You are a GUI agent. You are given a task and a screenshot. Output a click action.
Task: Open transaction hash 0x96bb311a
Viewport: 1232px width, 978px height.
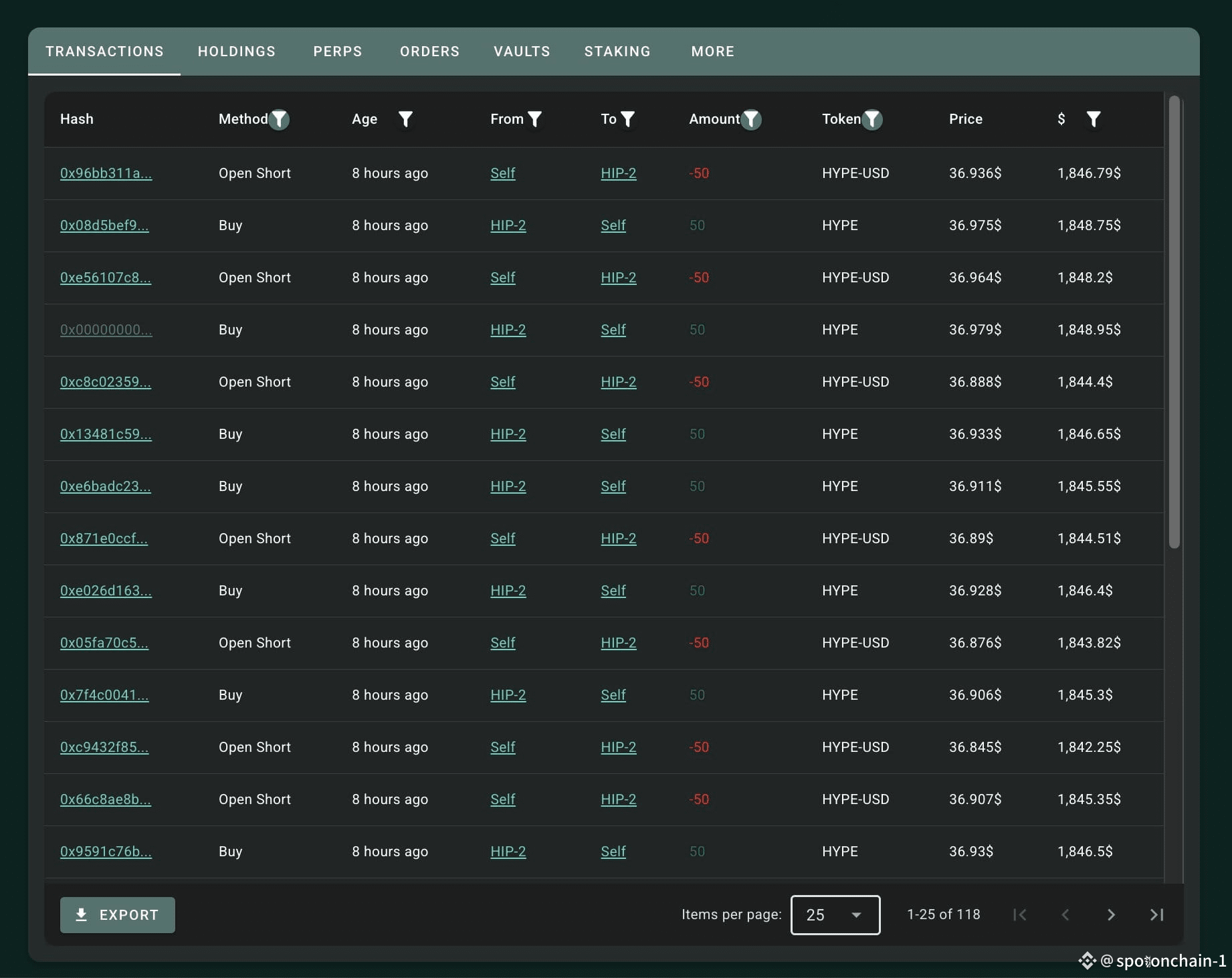(106, 173)
